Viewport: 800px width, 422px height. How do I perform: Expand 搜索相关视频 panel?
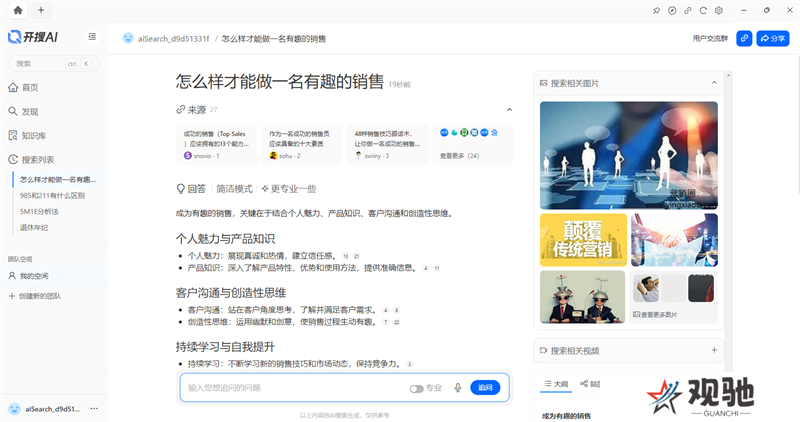pos(714,350)
